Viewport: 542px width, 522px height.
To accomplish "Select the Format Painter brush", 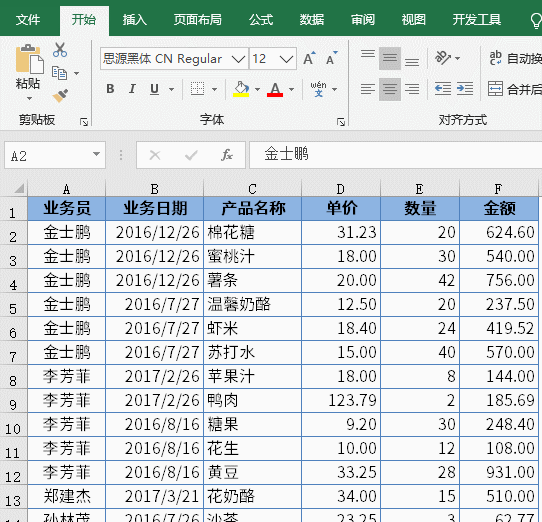I will (60, 95).
